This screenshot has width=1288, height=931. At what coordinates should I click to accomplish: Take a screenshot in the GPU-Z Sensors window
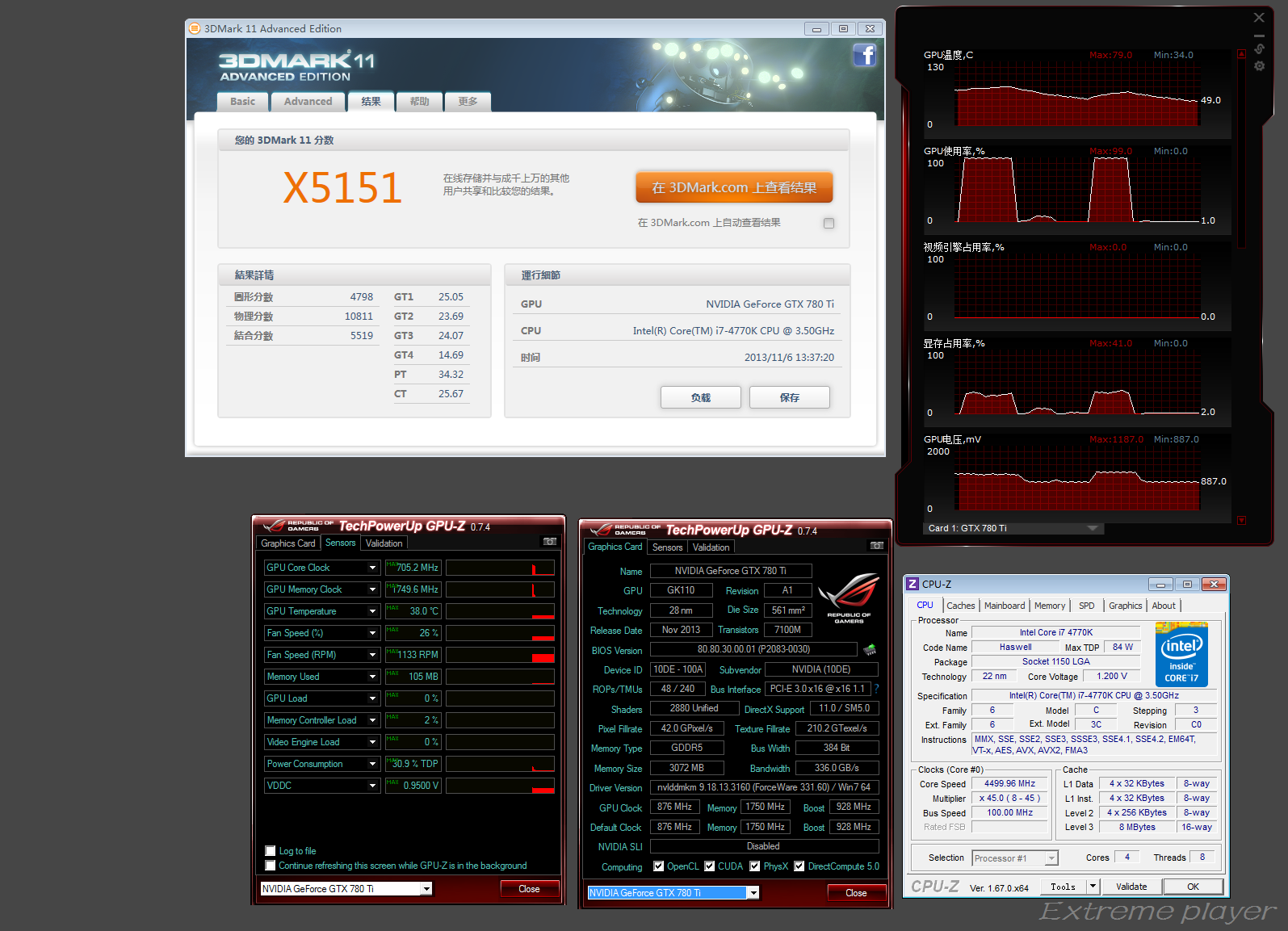(550, 542)
